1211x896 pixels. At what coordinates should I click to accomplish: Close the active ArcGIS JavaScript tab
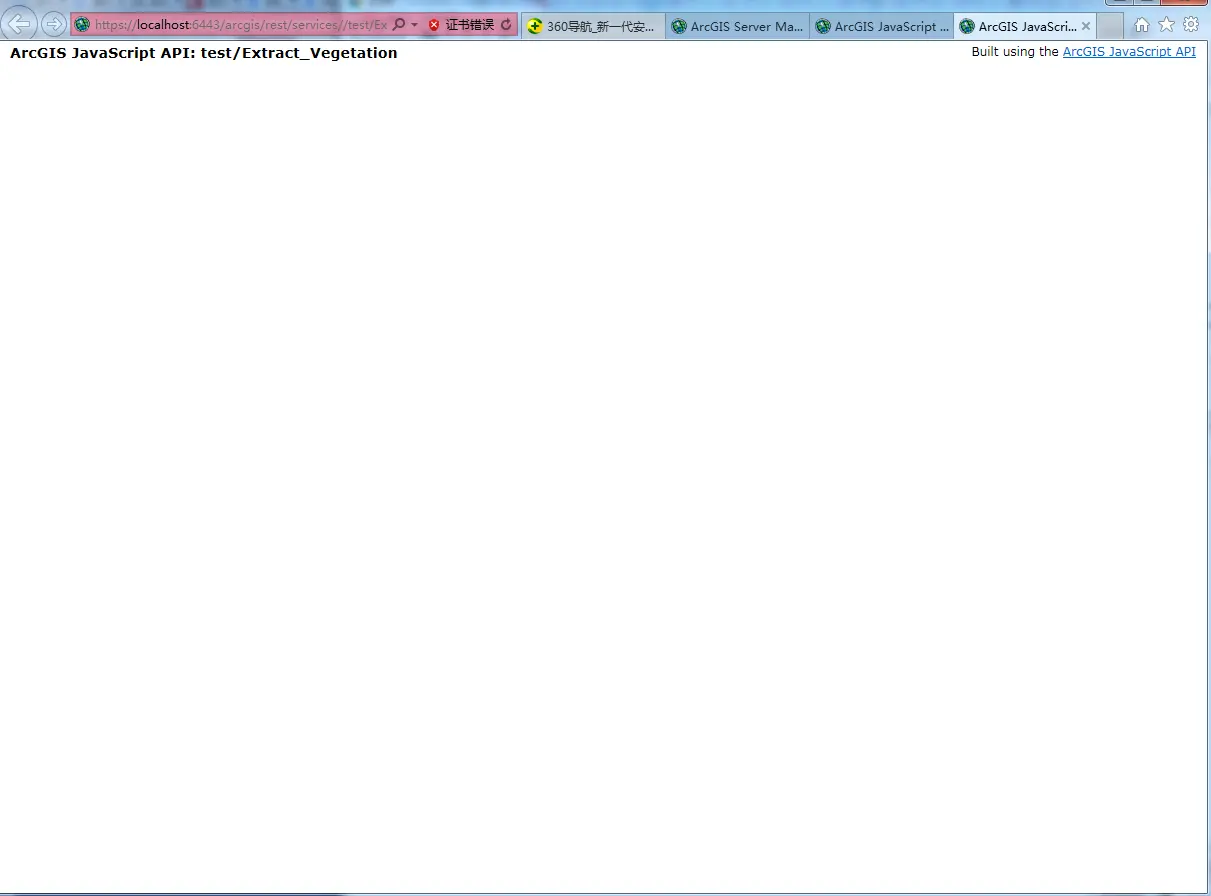point(1086,26)
